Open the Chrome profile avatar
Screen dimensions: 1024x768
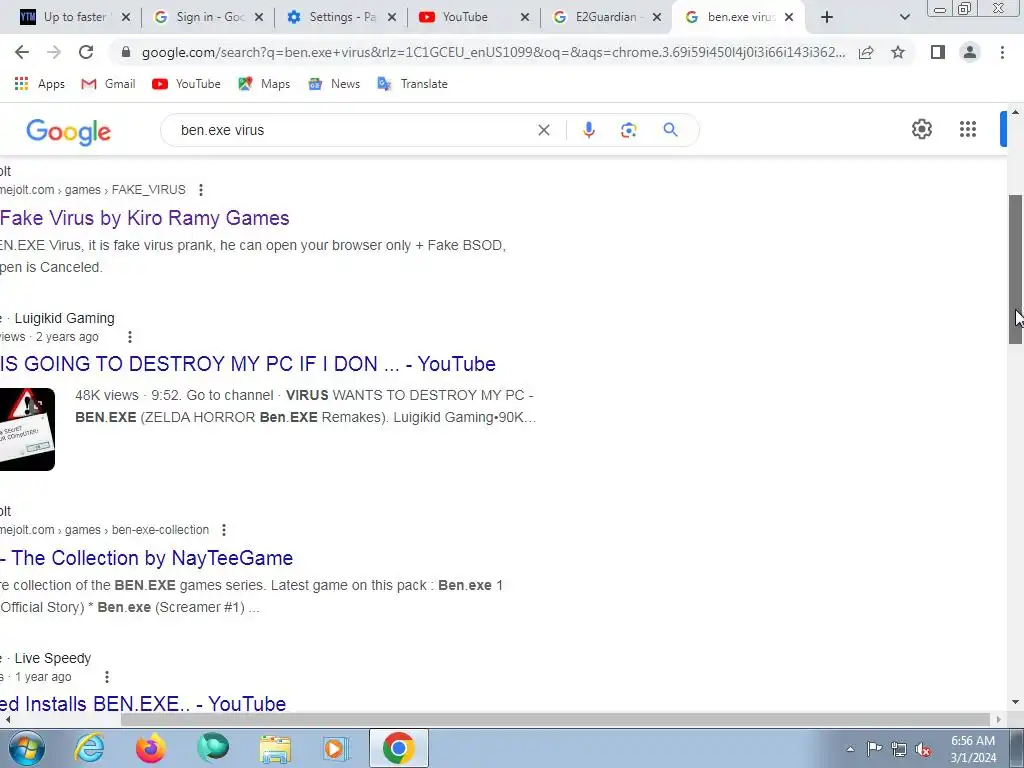[970, 52]
